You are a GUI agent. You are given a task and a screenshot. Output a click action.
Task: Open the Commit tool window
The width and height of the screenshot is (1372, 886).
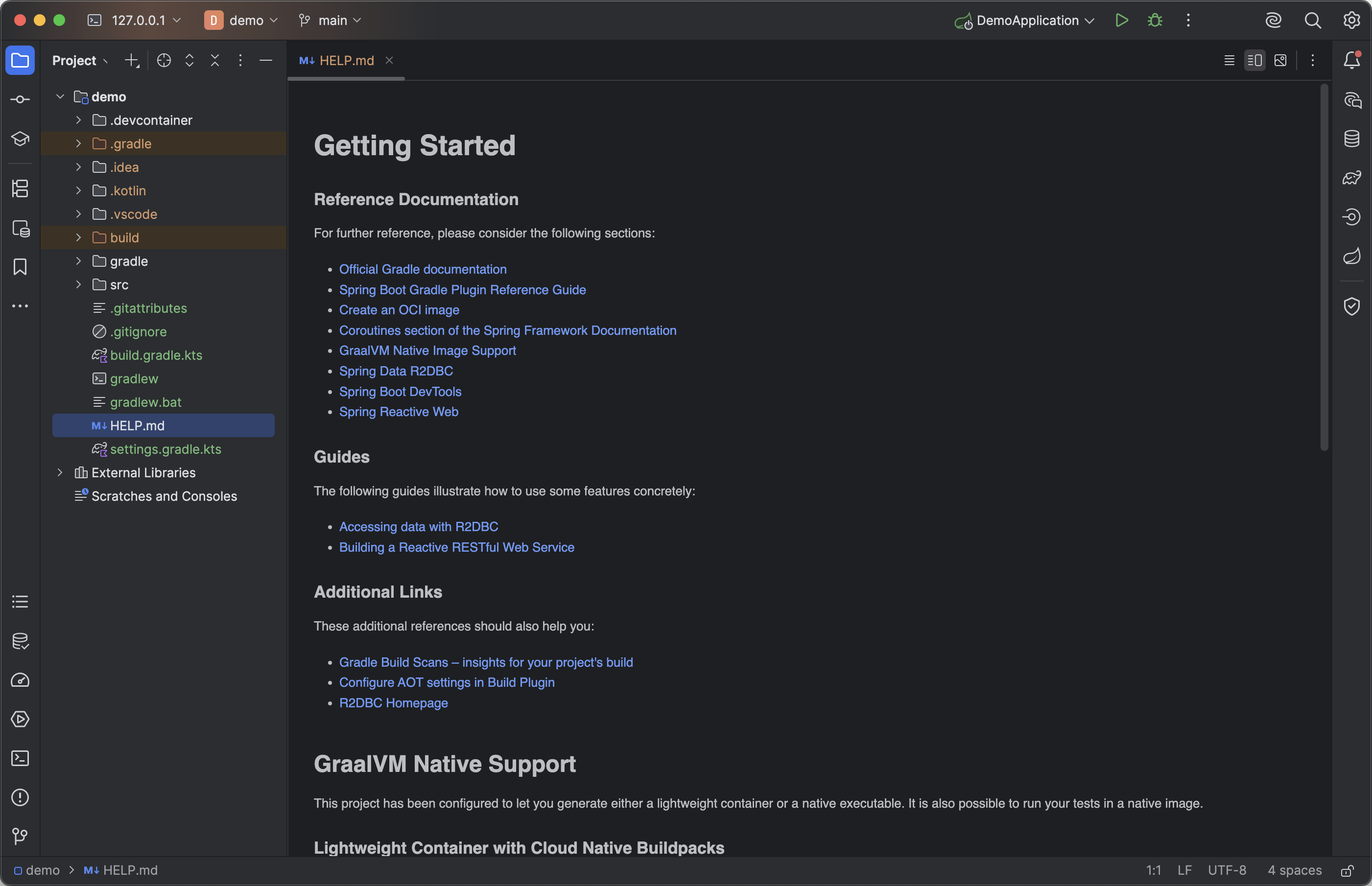(x=20, y=99)
